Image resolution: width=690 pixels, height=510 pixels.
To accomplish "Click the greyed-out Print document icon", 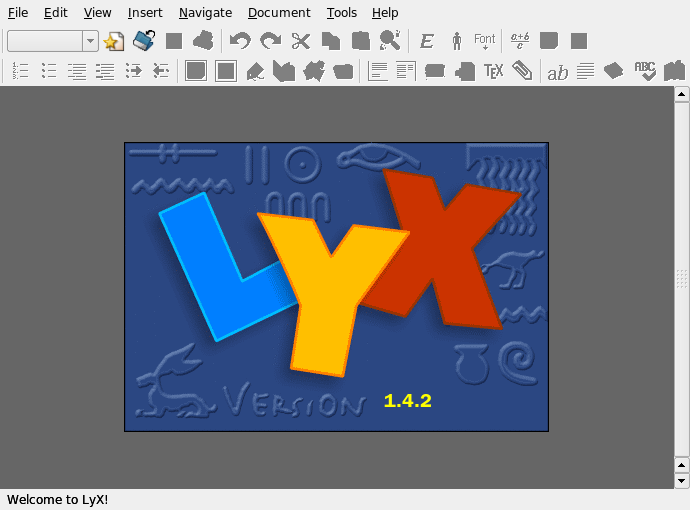I will click(203, 41).
